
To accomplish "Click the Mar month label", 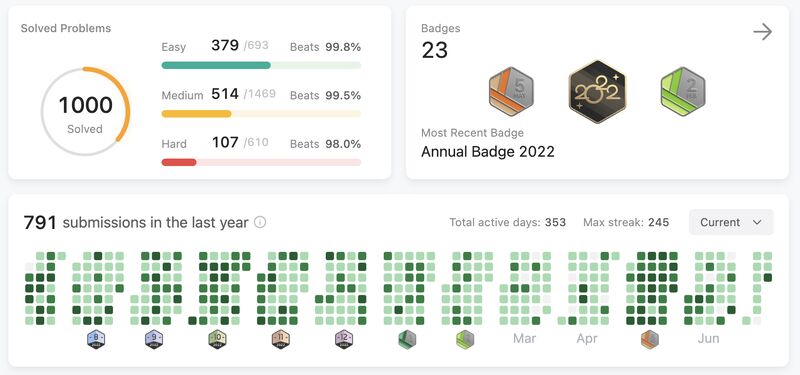I will click(x=524, y=338).
